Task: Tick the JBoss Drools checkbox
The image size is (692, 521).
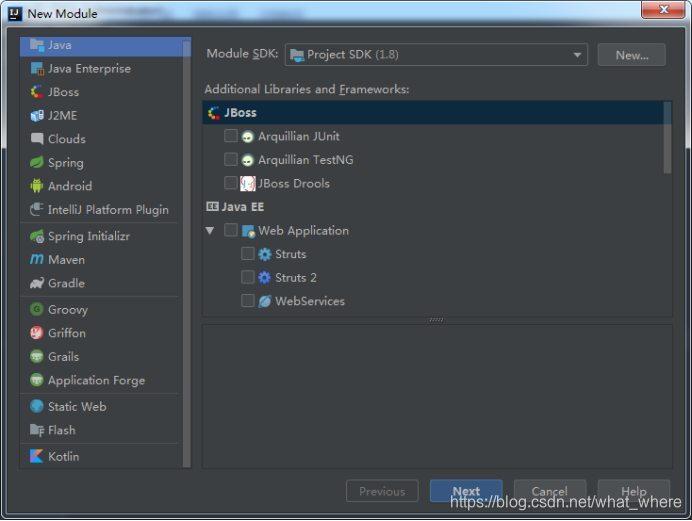Action: pos(231,183)
